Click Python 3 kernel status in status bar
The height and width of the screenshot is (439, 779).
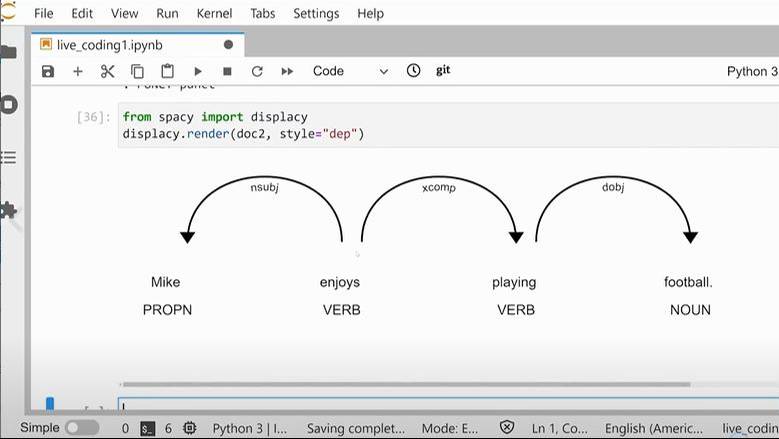(x=250, y=428)
